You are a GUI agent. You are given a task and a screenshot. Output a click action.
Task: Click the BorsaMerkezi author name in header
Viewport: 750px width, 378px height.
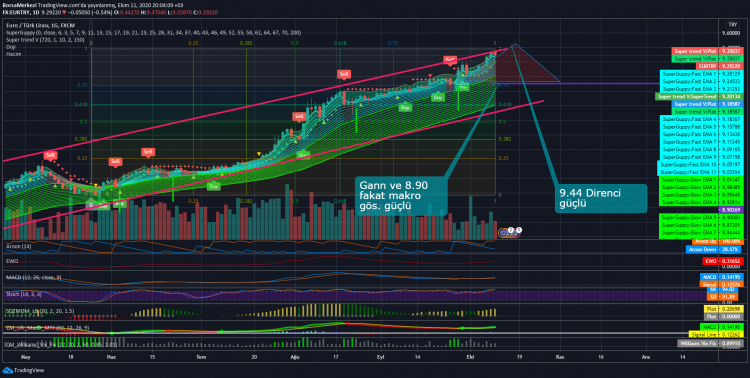(19, 5)
